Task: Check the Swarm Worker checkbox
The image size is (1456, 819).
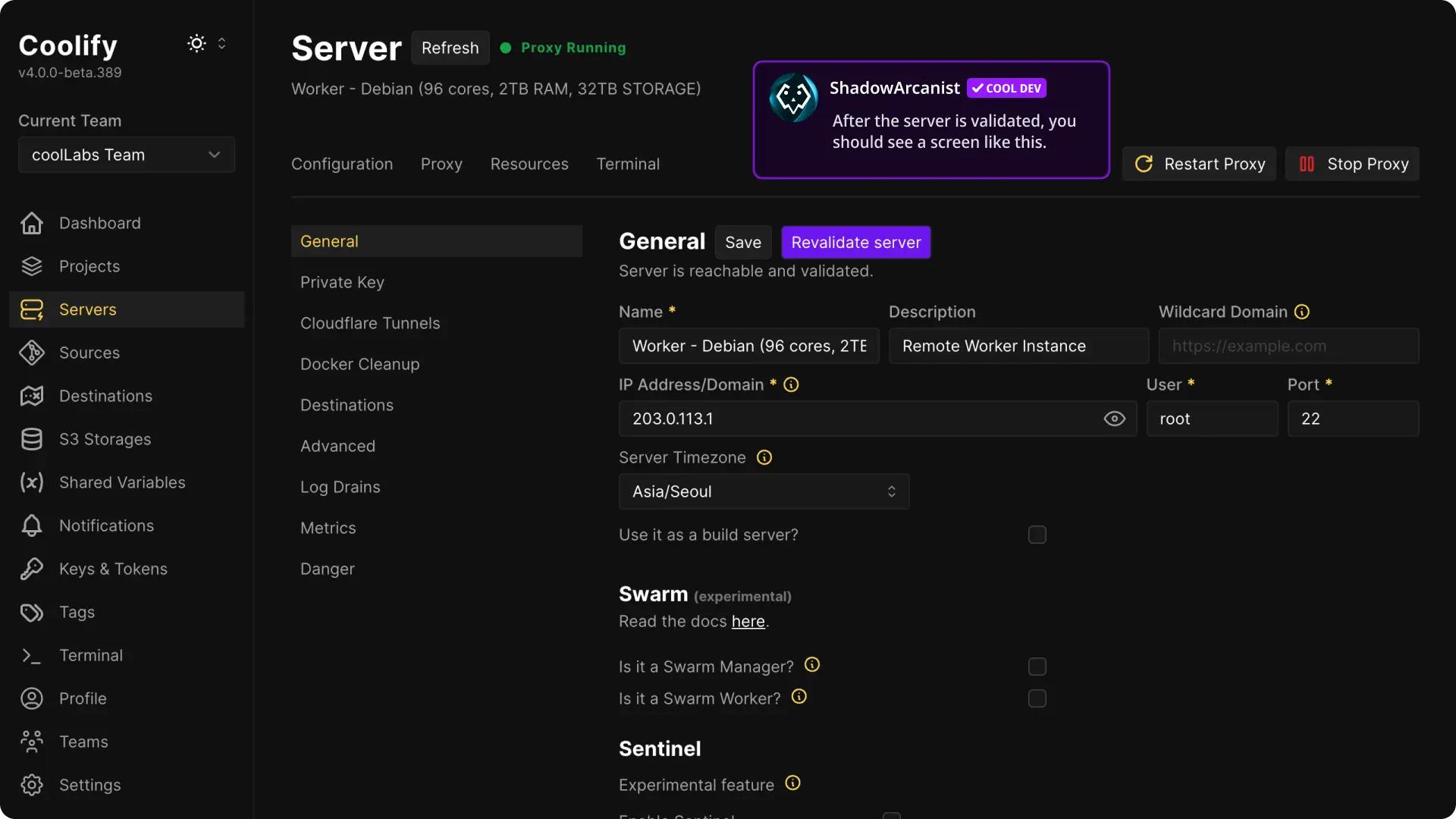Action: (1037, 698)
